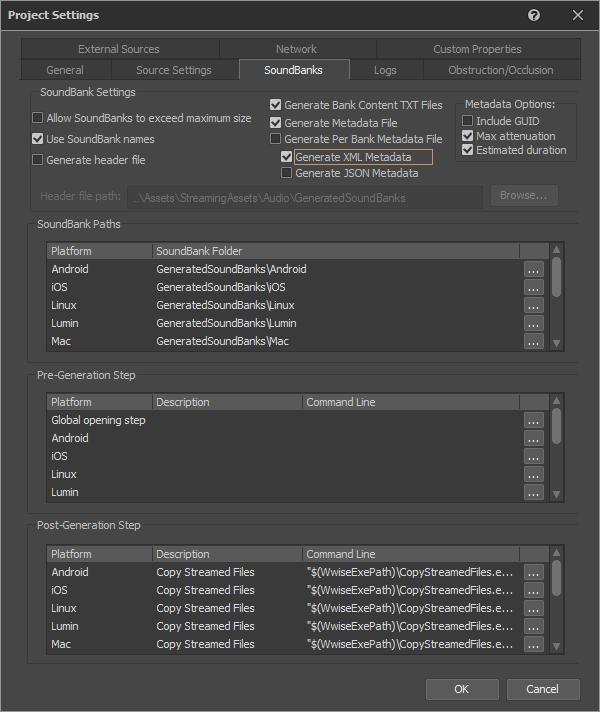Edit Post-Generation Linux command via ellipsis
The image size is (600, 712).
coord(534,608)
